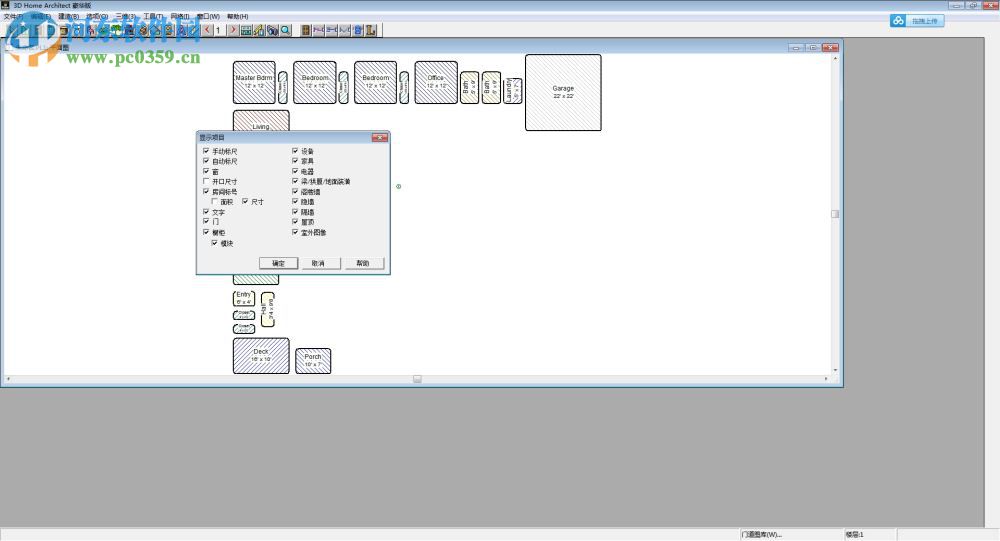This screenshot has width=1000, height=541.
Task: Click the blue icon left of boot icon
Action: click(x=358, y=30)
